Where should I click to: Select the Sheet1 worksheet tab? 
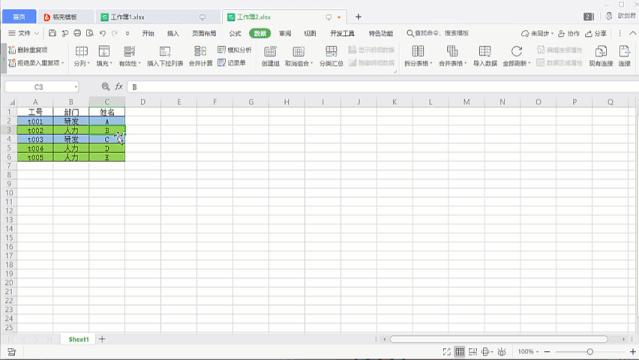[78, 339]
